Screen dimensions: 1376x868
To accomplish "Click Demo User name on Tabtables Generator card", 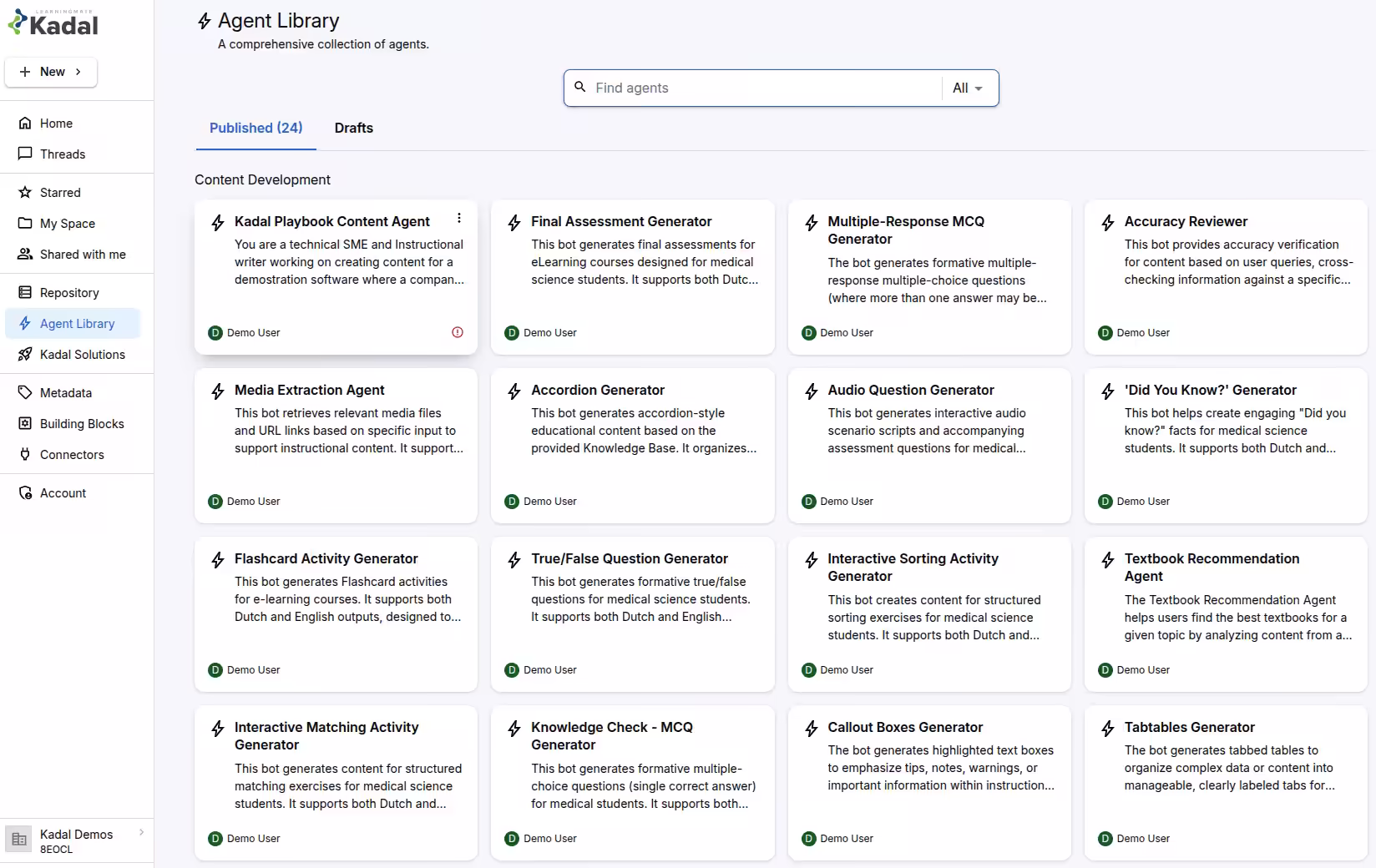I will [x=1143, y=839].
